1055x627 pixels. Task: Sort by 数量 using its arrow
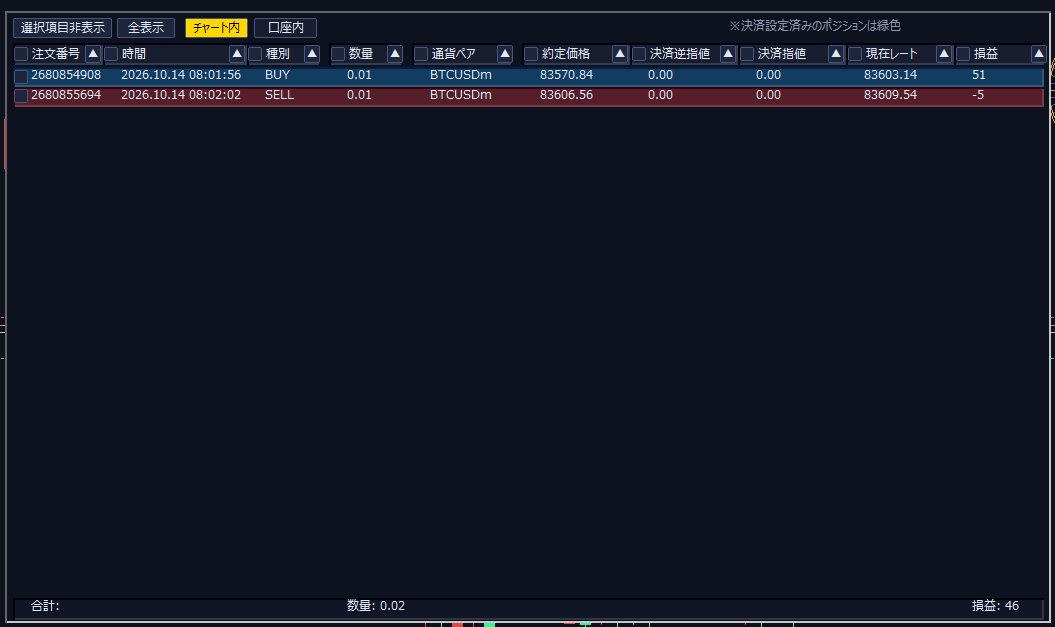tap(395, 54)
